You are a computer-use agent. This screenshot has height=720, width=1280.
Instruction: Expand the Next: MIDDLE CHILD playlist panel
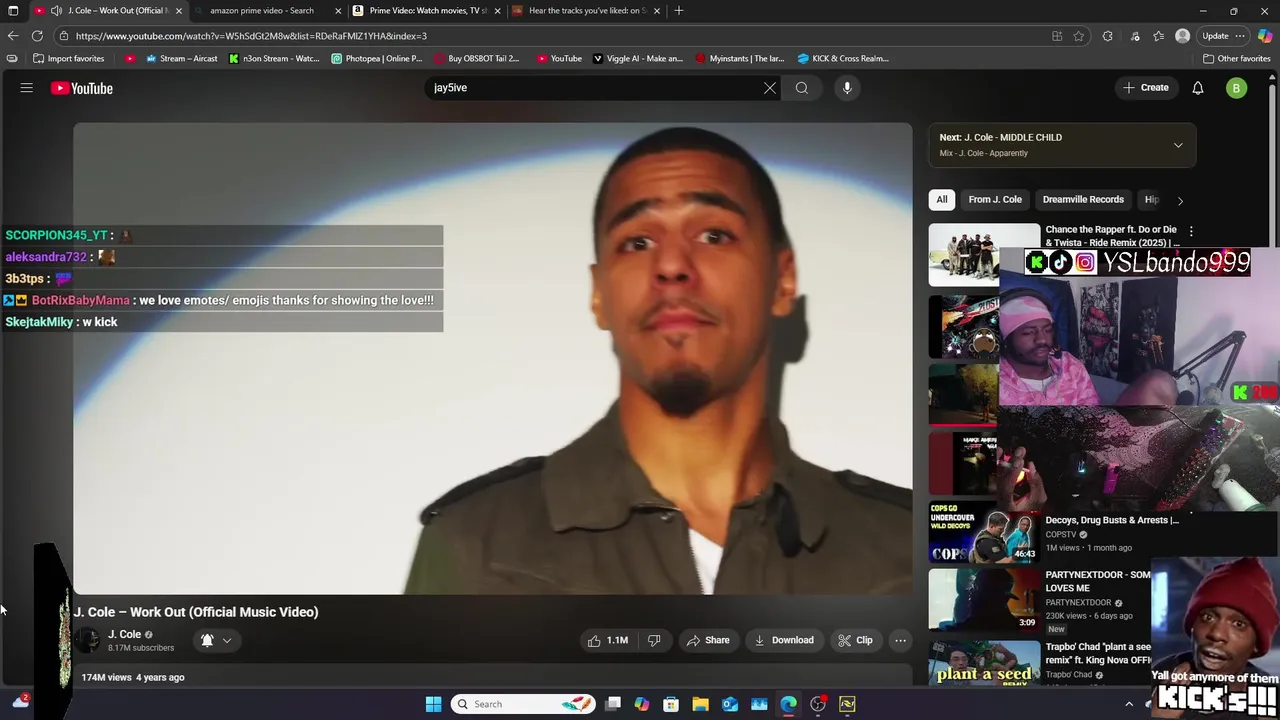point(1178,145)
